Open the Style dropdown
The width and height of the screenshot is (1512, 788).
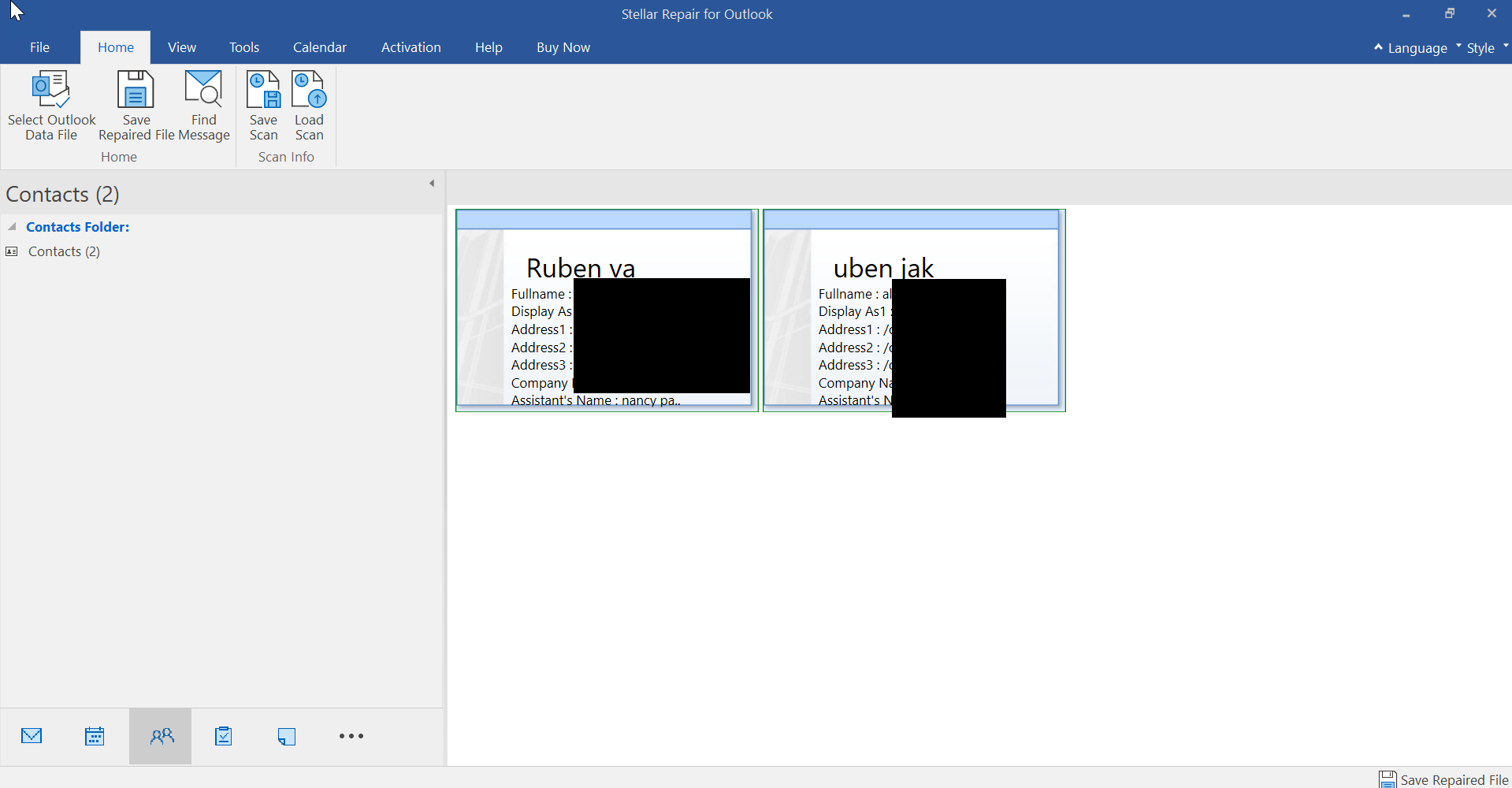coord(1488,48)
